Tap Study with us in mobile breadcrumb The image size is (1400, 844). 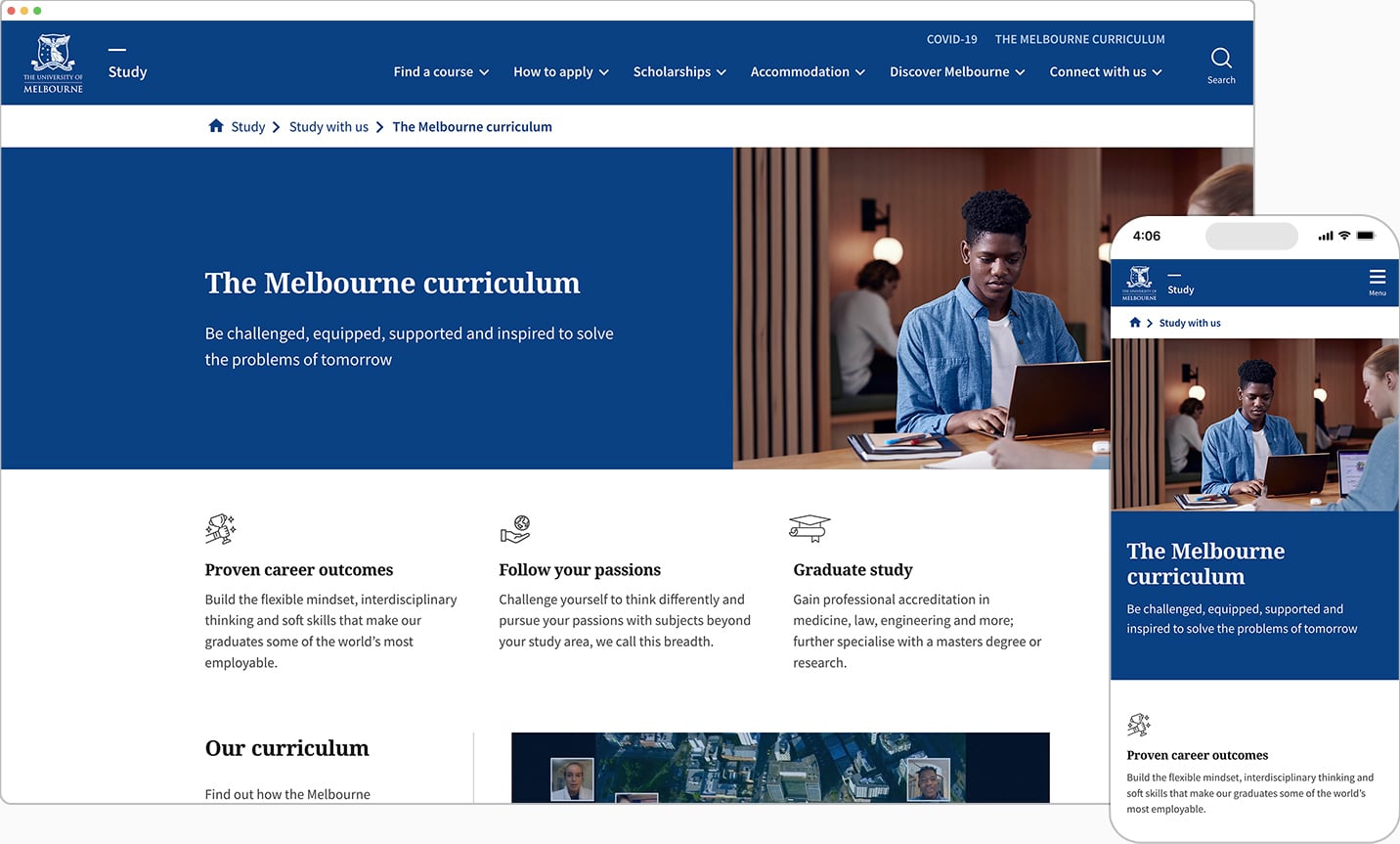point(1190,323)
